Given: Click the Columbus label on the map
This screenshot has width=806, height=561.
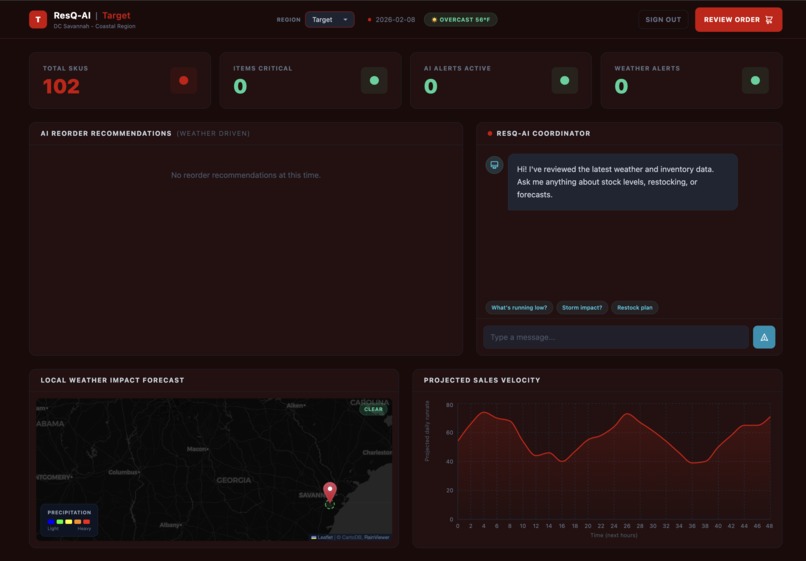Looking at the screenshot, I should pos(124,472).
